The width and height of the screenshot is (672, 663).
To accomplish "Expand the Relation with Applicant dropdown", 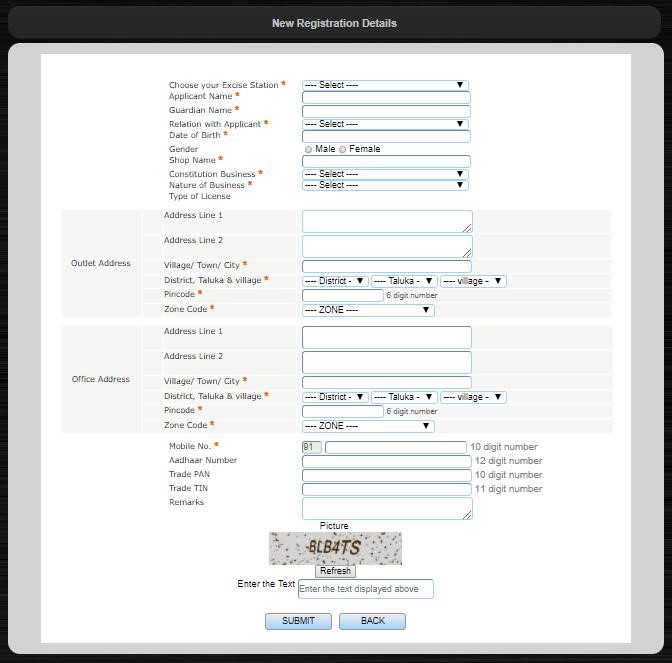I will (x=385, y=124).
